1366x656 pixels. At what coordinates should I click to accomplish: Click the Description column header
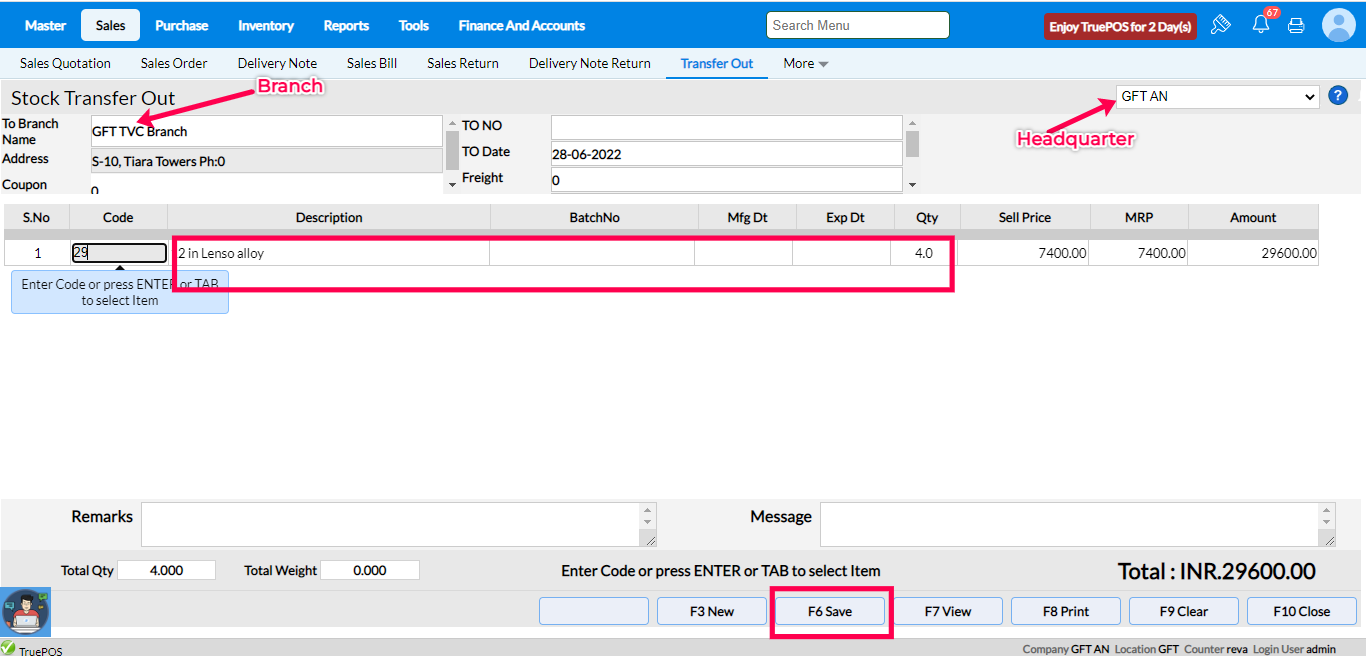(329, 217)
